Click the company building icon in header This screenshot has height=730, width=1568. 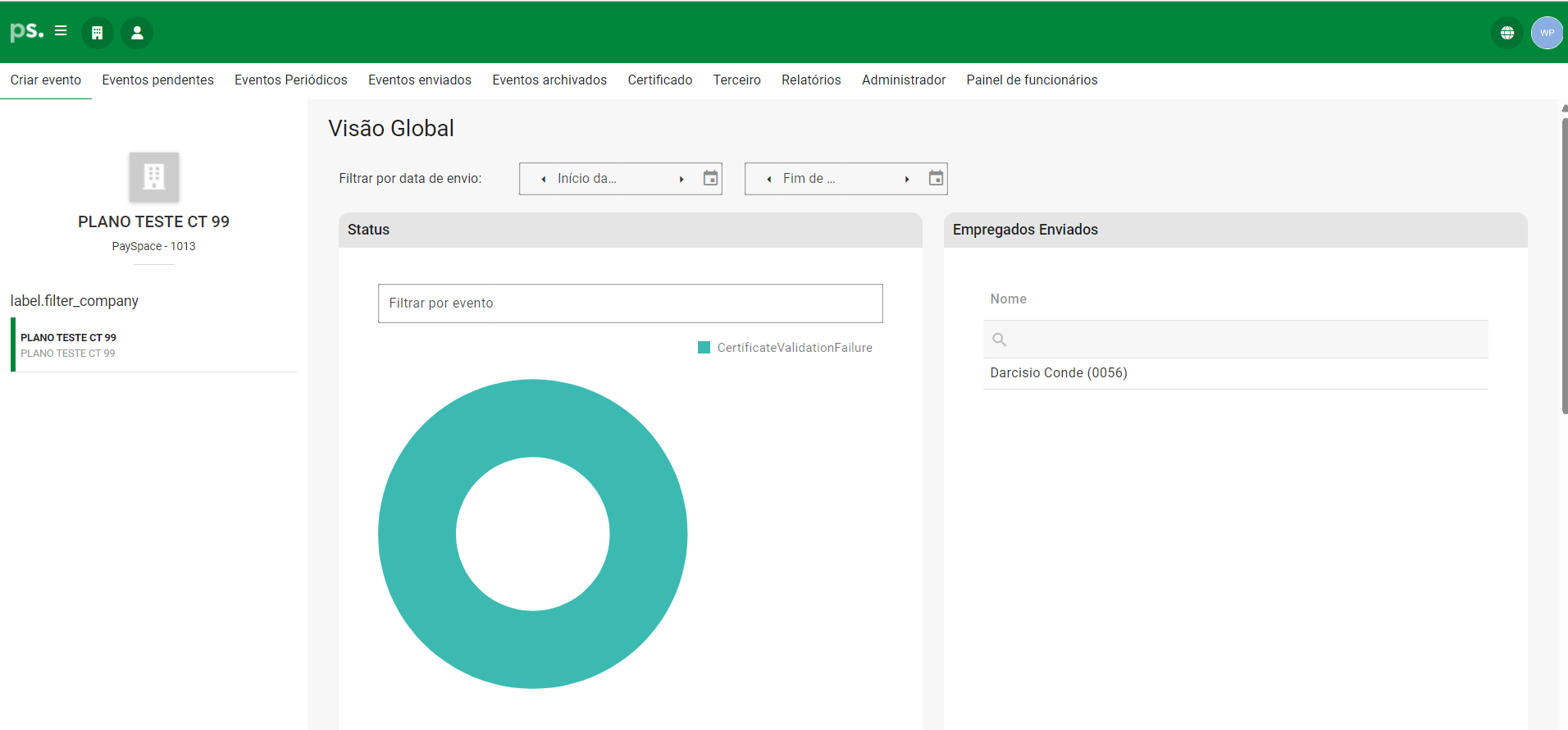click(97, 33)
